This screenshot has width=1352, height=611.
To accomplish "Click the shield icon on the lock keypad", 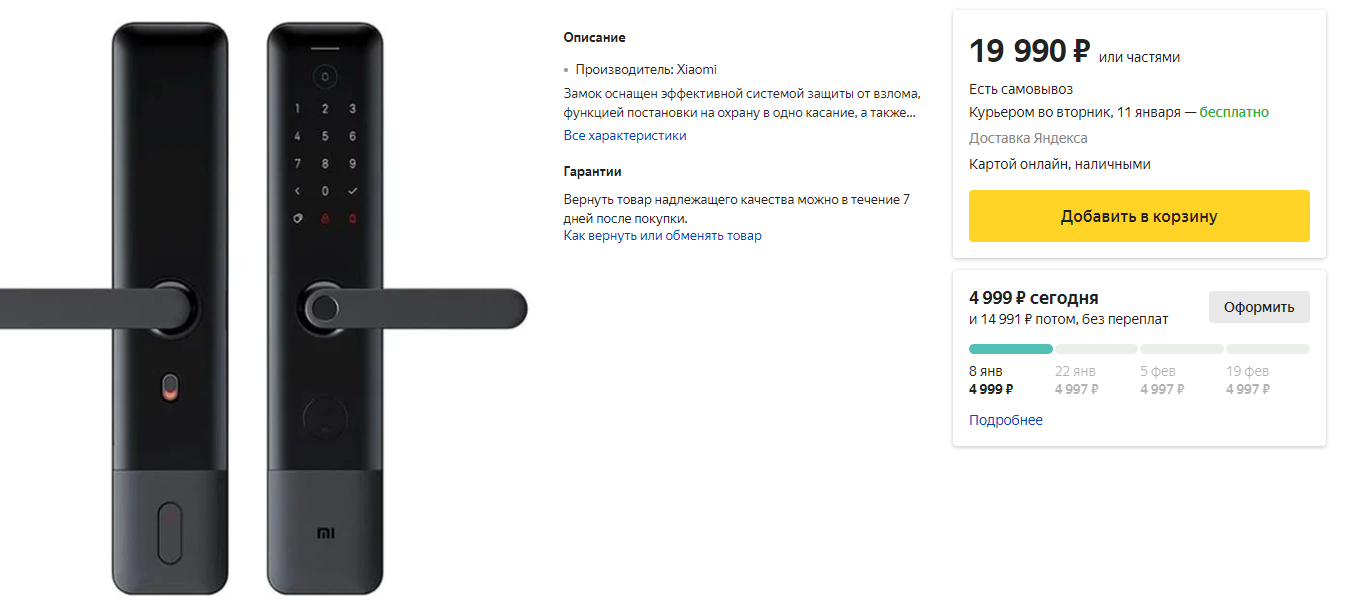I will 297,219.
